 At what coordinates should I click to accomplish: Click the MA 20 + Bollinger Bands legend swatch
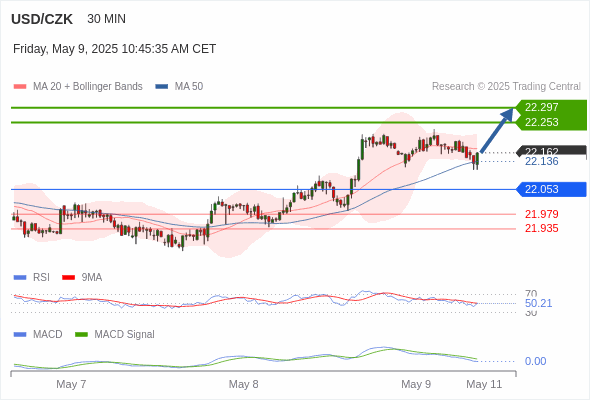20,87
